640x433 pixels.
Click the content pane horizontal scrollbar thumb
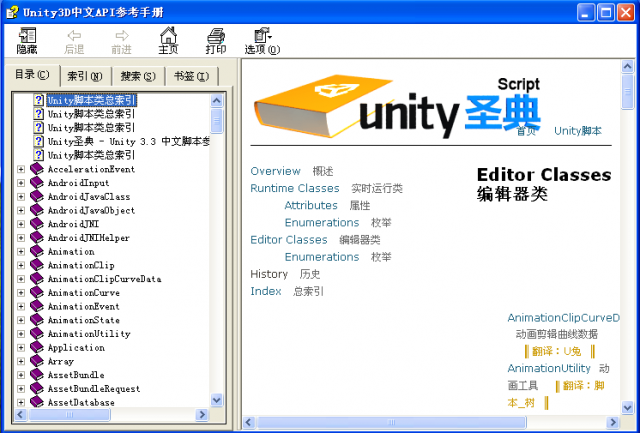pyautogui.click(x=391, y=422)
